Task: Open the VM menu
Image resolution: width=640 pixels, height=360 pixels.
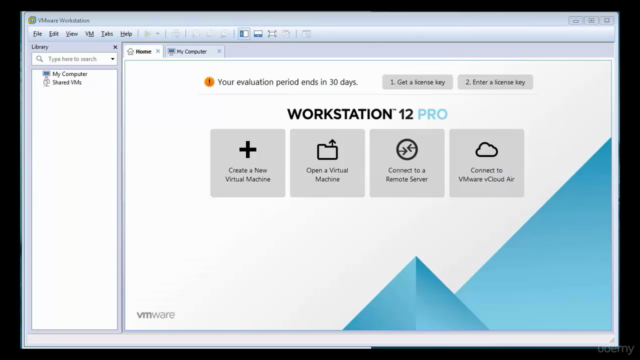Action: (x=89, y=34)
